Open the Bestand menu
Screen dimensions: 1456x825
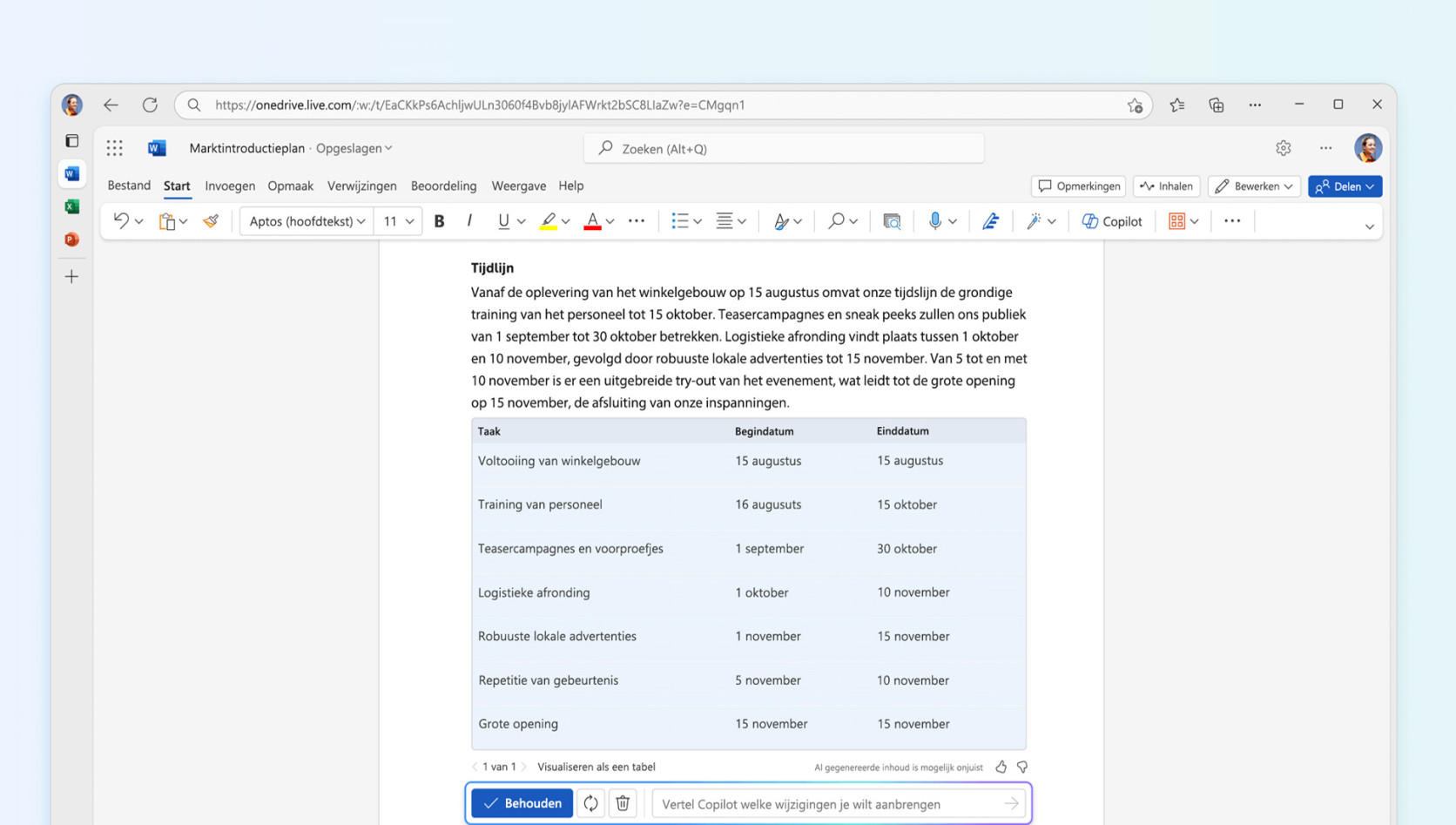(x=129, y=186)
